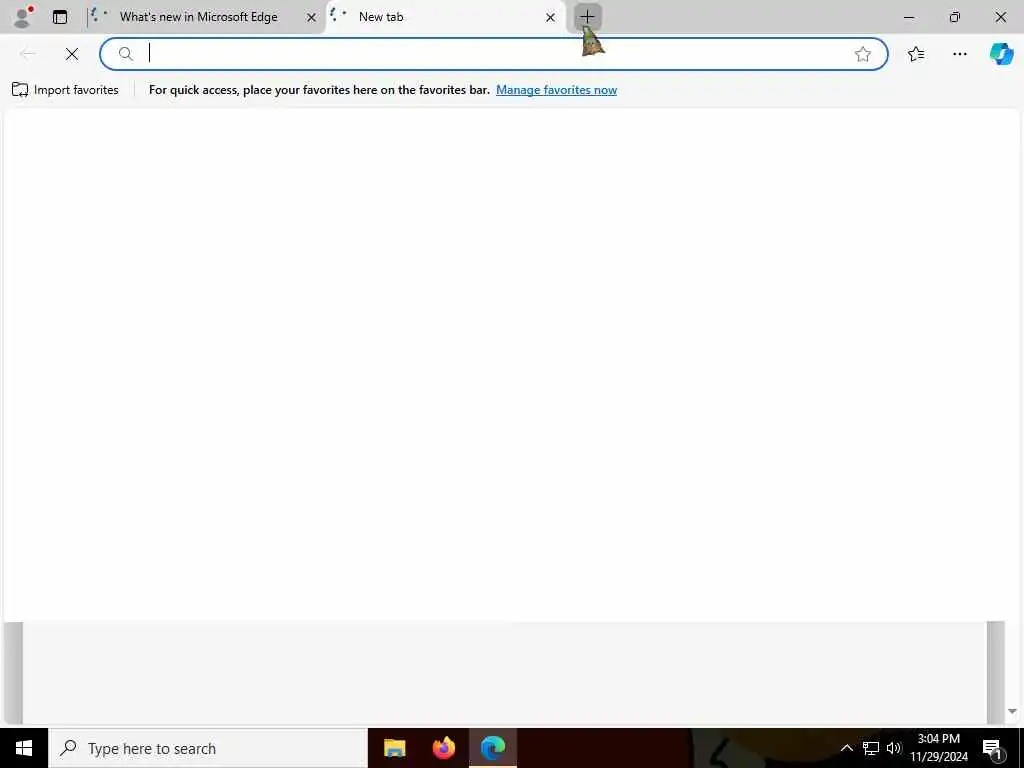Open the network status icon
This screenshot has width=1024, height=768.
pyautogui.click(x=871, y=748)
